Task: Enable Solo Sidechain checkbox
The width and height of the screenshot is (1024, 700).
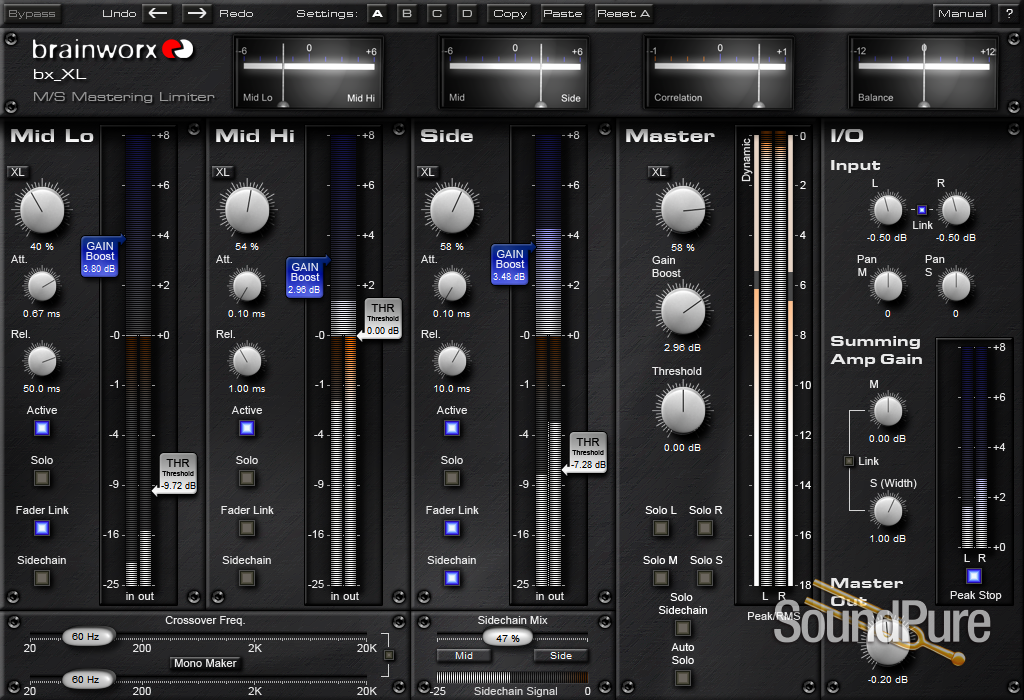Action: (x=682, y=628)
